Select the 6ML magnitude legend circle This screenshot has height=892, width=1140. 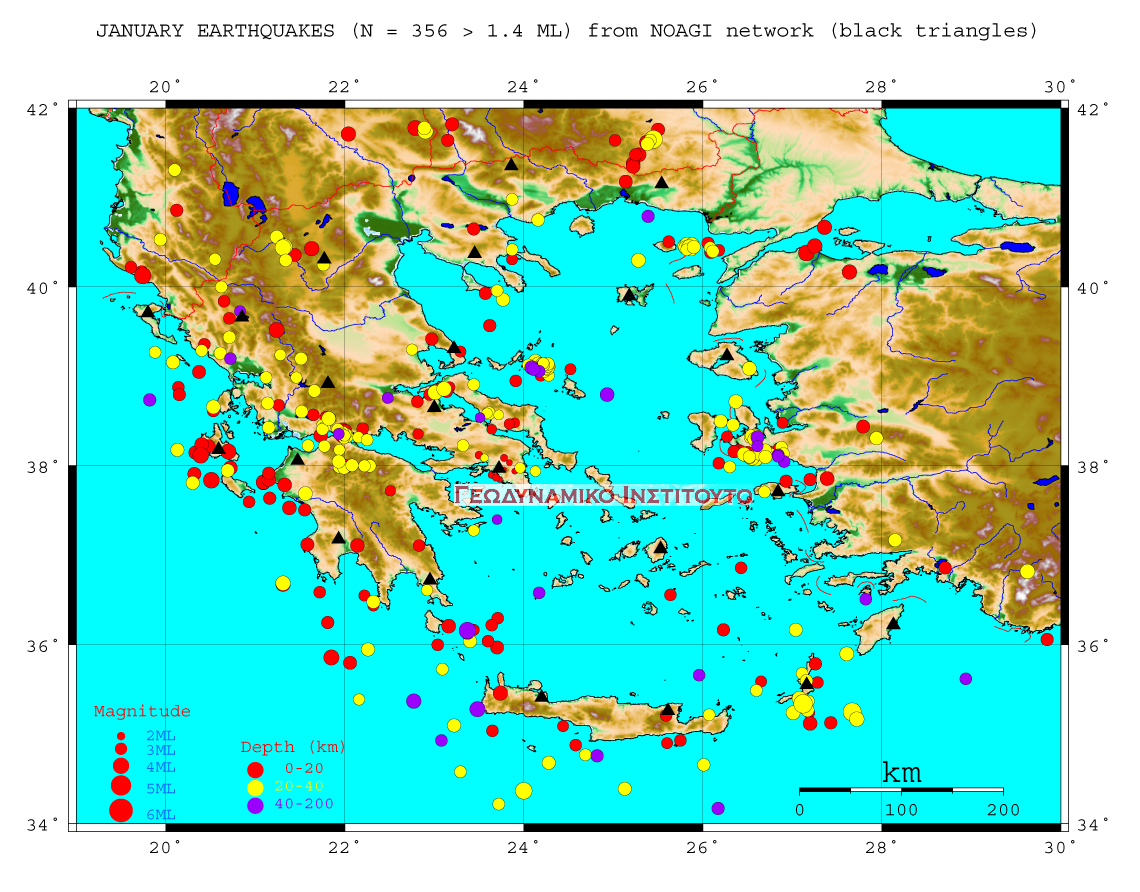click(121, 810)
